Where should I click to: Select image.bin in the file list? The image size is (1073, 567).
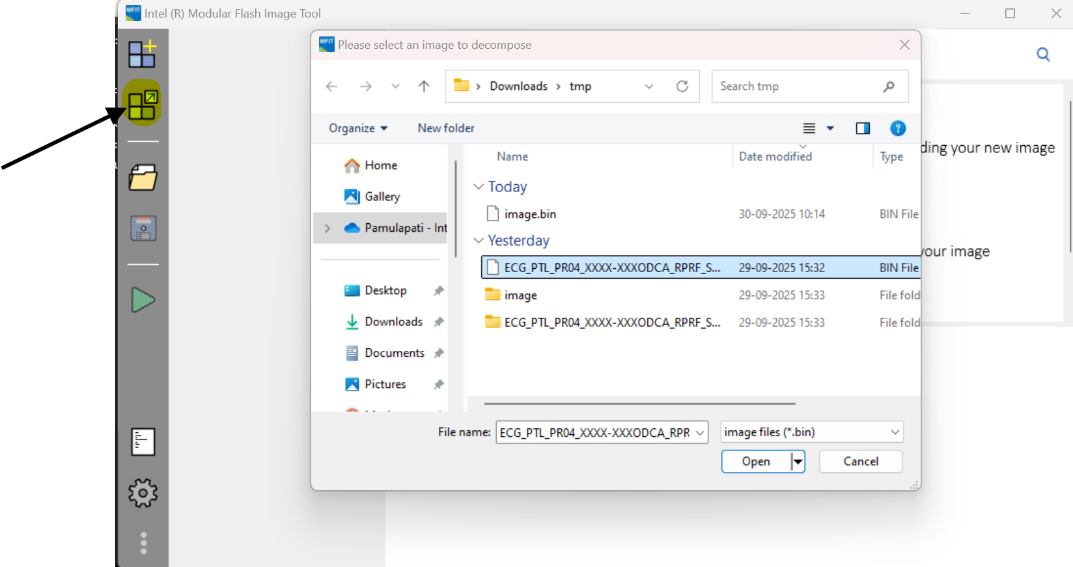[530, 214]
